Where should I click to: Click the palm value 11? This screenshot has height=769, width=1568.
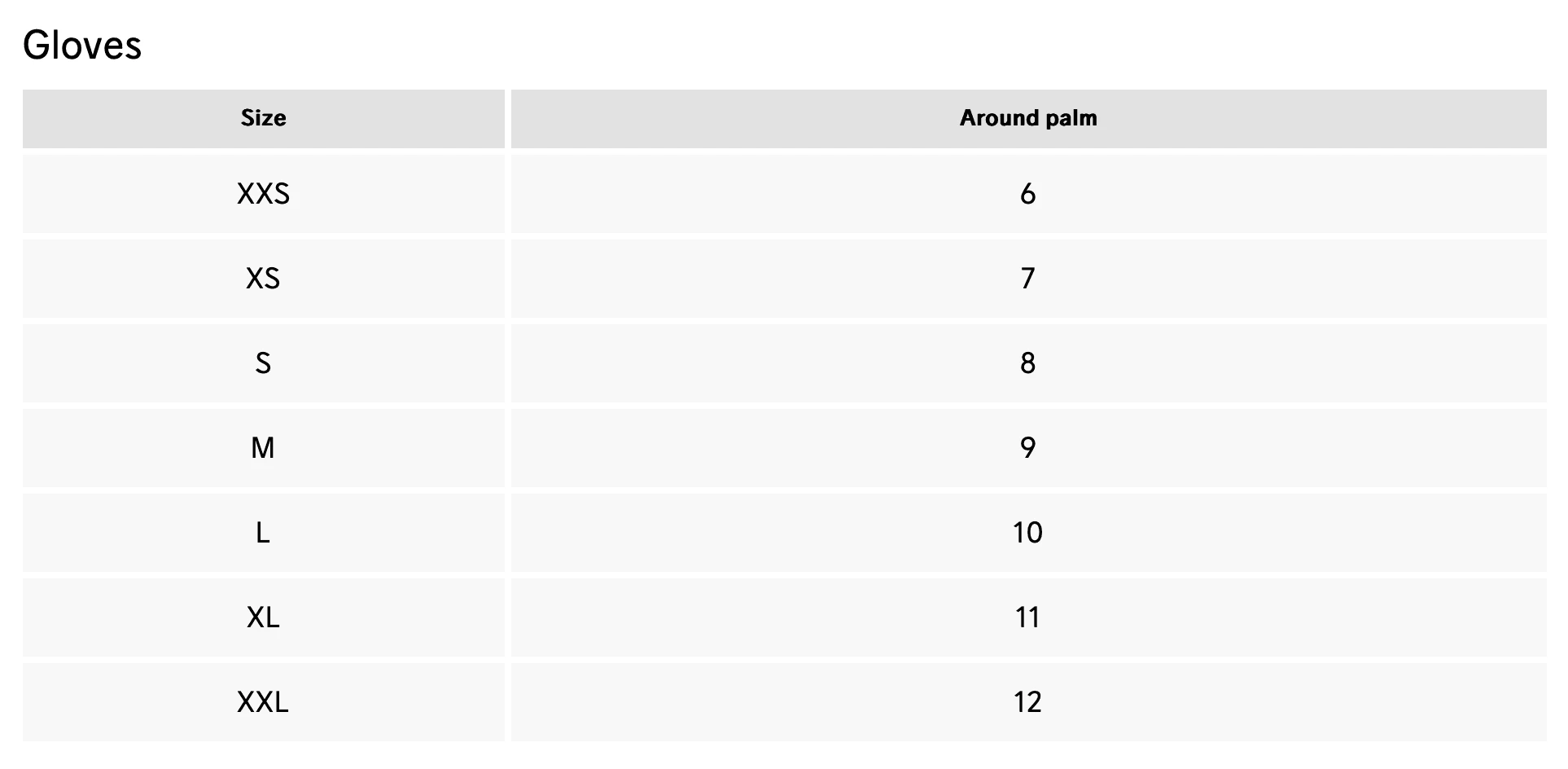(x=1027, y=617)
